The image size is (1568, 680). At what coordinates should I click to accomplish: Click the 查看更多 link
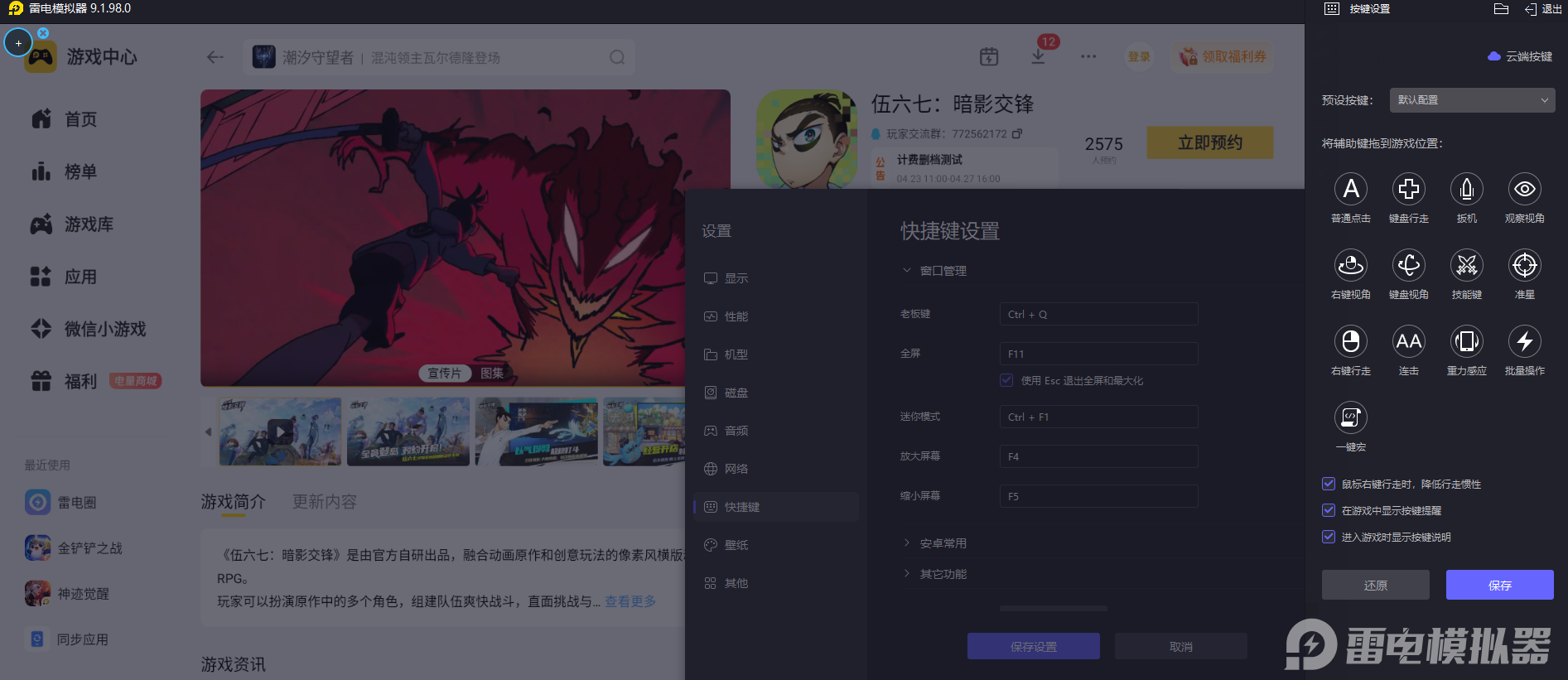click(x=630, y=601)
